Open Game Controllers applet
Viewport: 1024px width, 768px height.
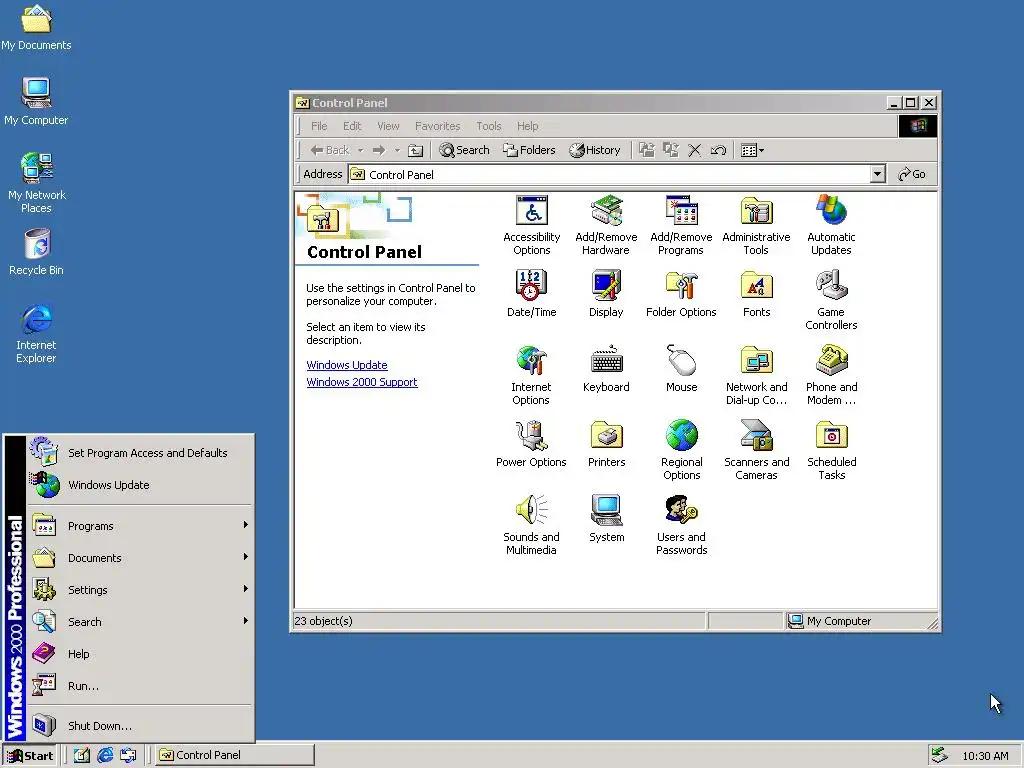coord(831,300)
